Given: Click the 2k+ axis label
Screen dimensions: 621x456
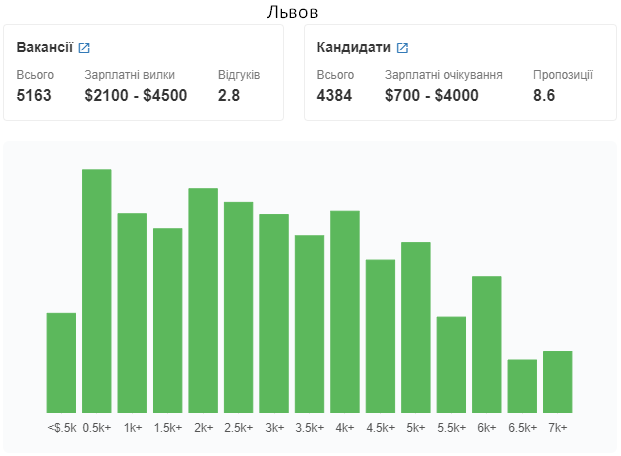Looking at the screenshot, I should tap(204, 428).
